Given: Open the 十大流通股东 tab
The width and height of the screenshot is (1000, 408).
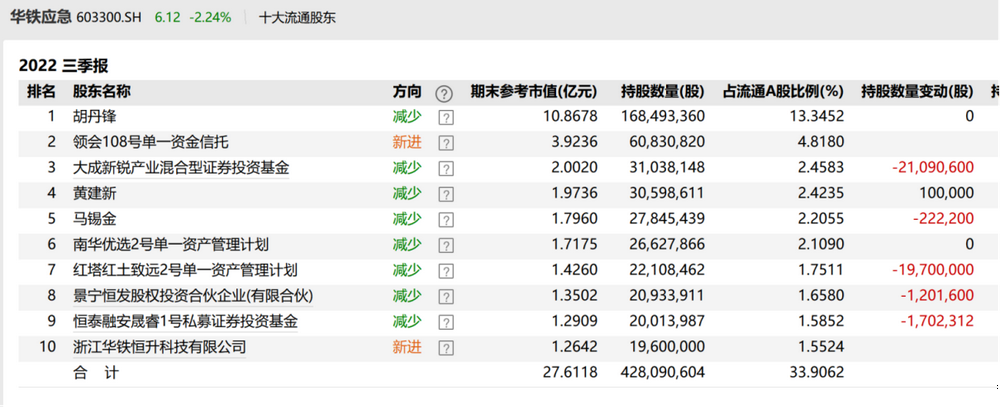Looking at the screenshot, I should pos(297,18).
